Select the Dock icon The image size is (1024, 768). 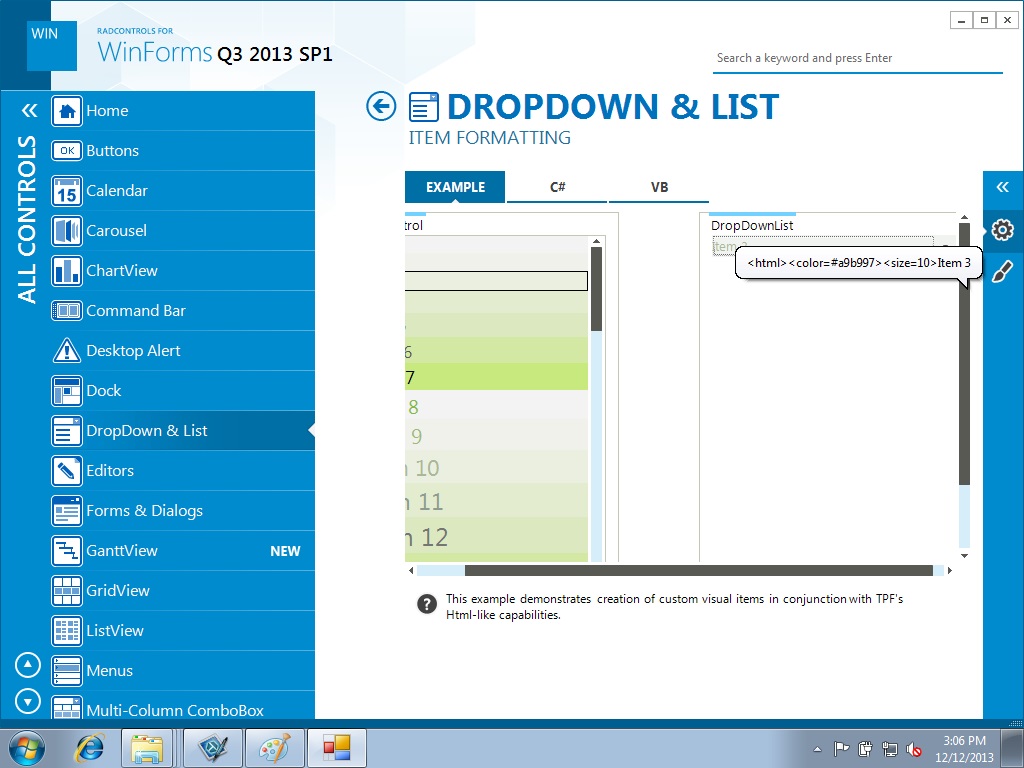pyautogui.click(x=67, y=391)
